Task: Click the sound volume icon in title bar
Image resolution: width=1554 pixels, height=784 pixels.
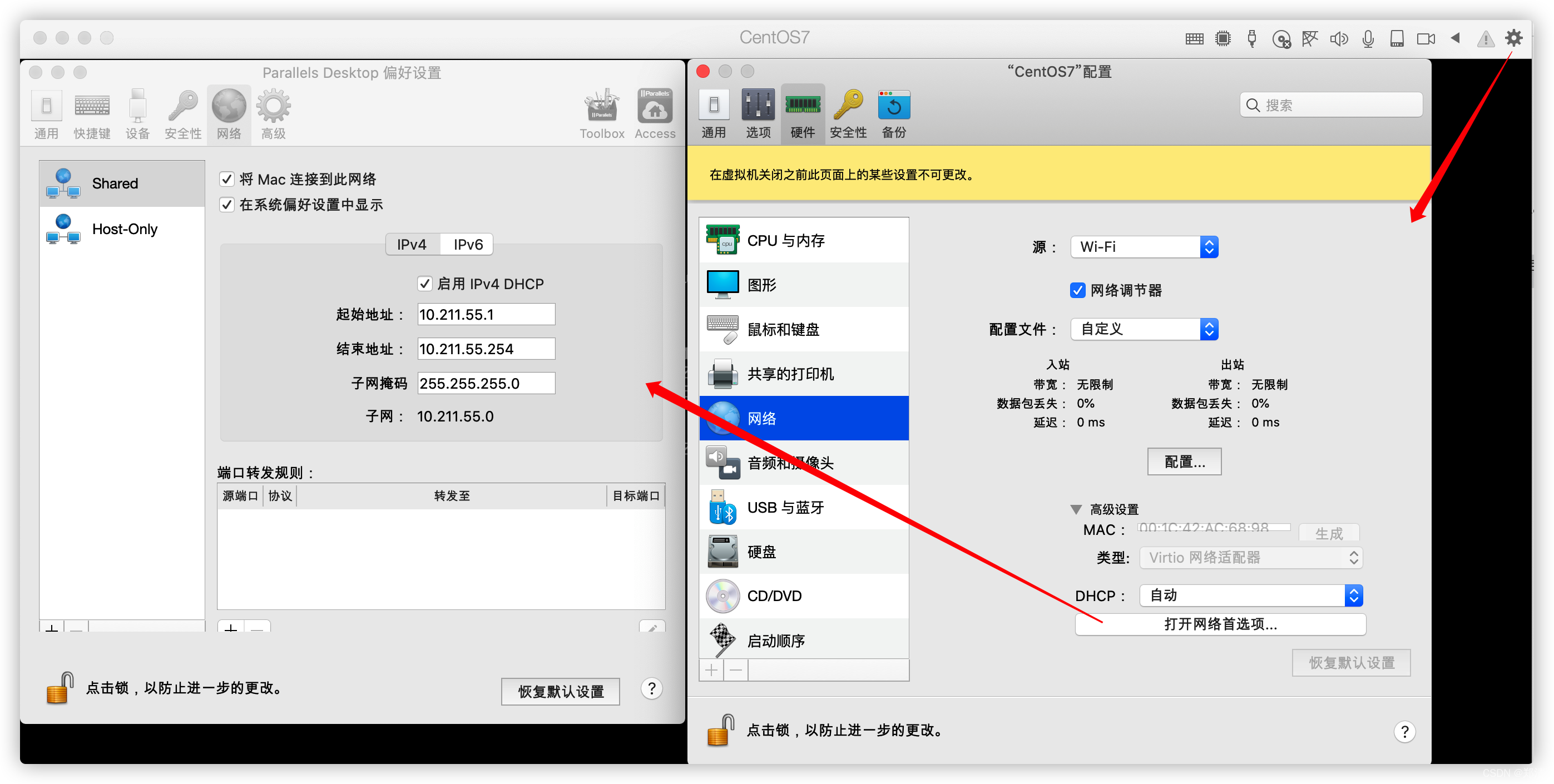Action: coord(1339,39)
